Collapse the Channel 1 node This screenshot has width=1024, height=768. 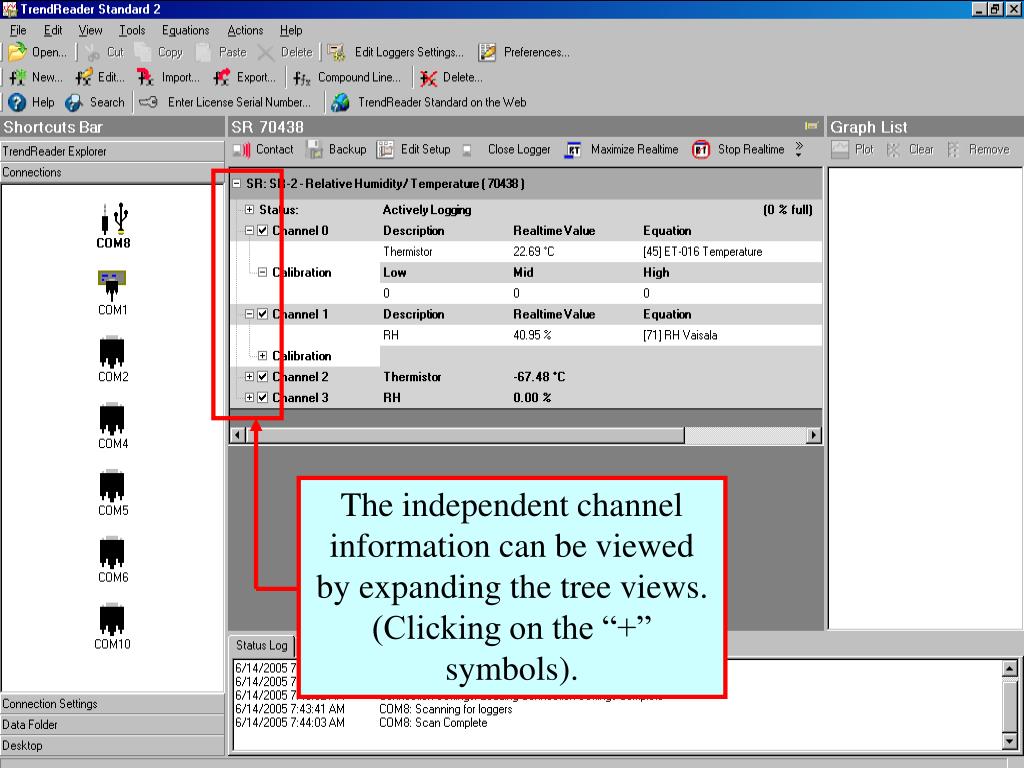[249, 314]
